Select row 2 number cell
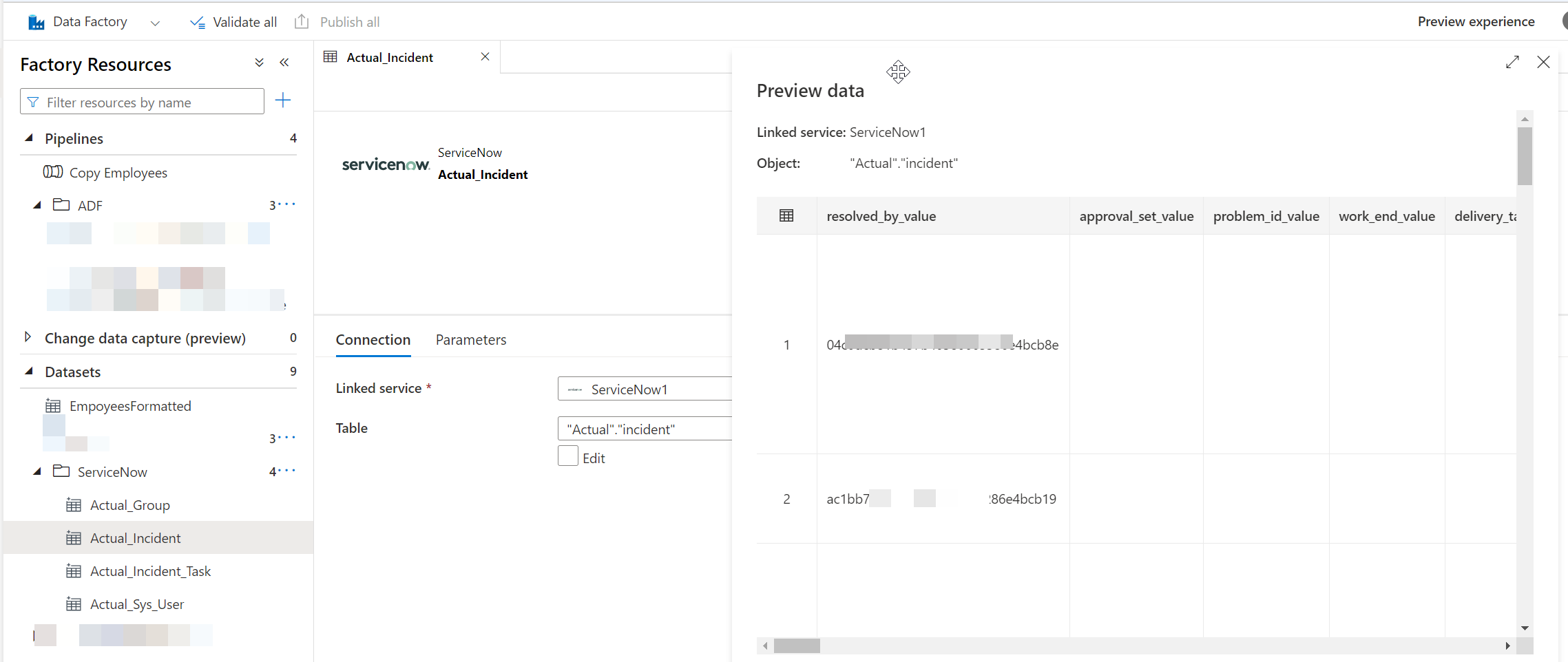The height and width of the screenshot is (662, 1568). click(x=786, y=498)
